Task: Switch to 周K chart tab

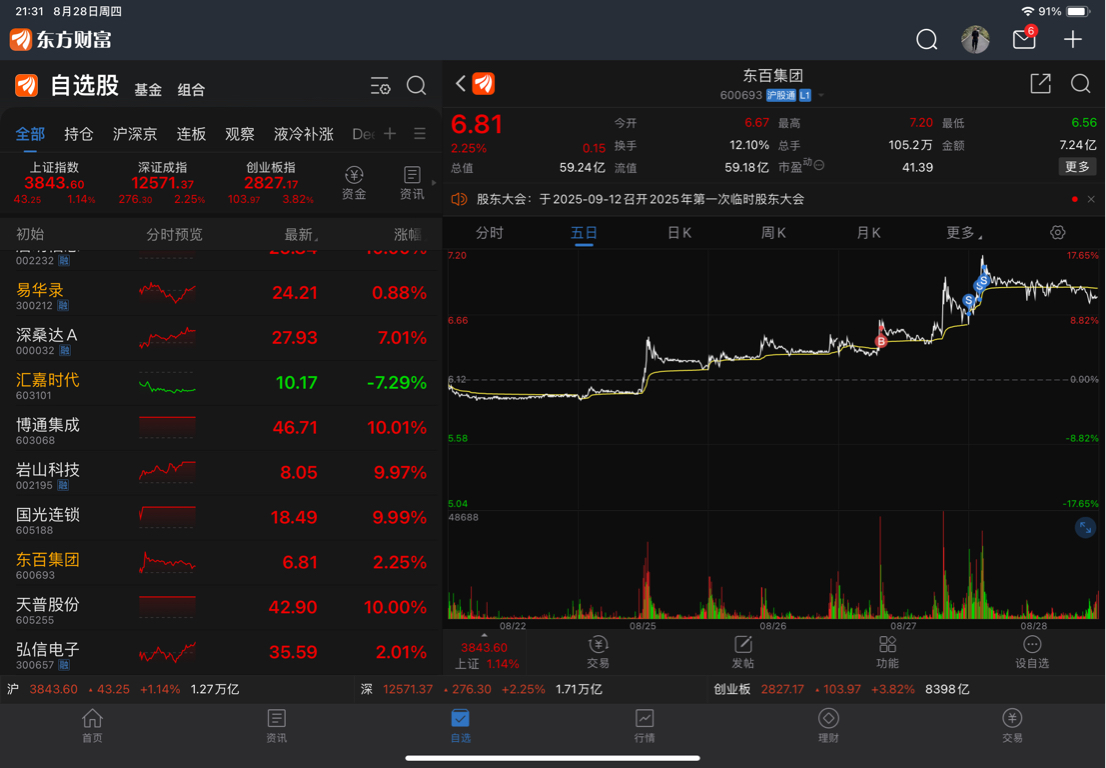Action: coord(773,233)
